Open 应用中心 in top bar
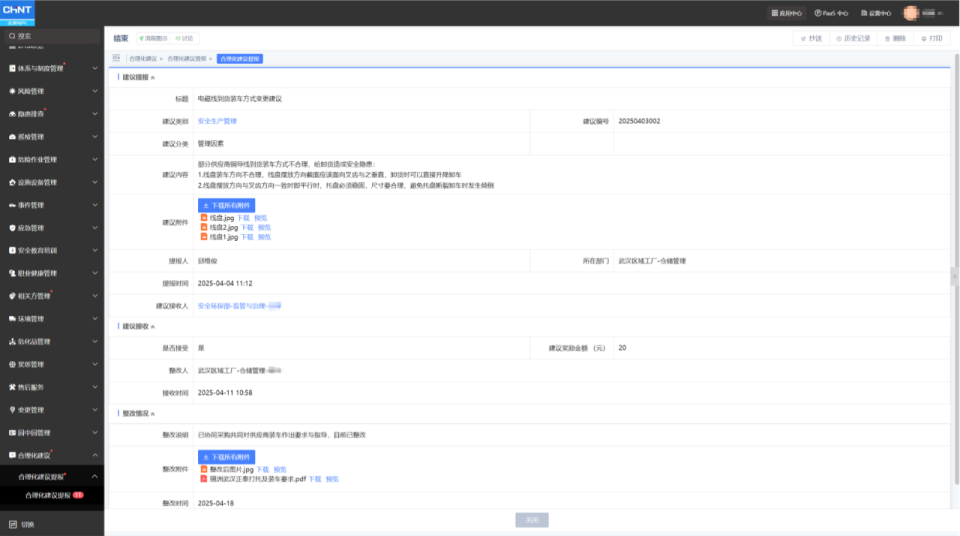Viewport: 960px width, 536px height. click(x=787, y=13)
